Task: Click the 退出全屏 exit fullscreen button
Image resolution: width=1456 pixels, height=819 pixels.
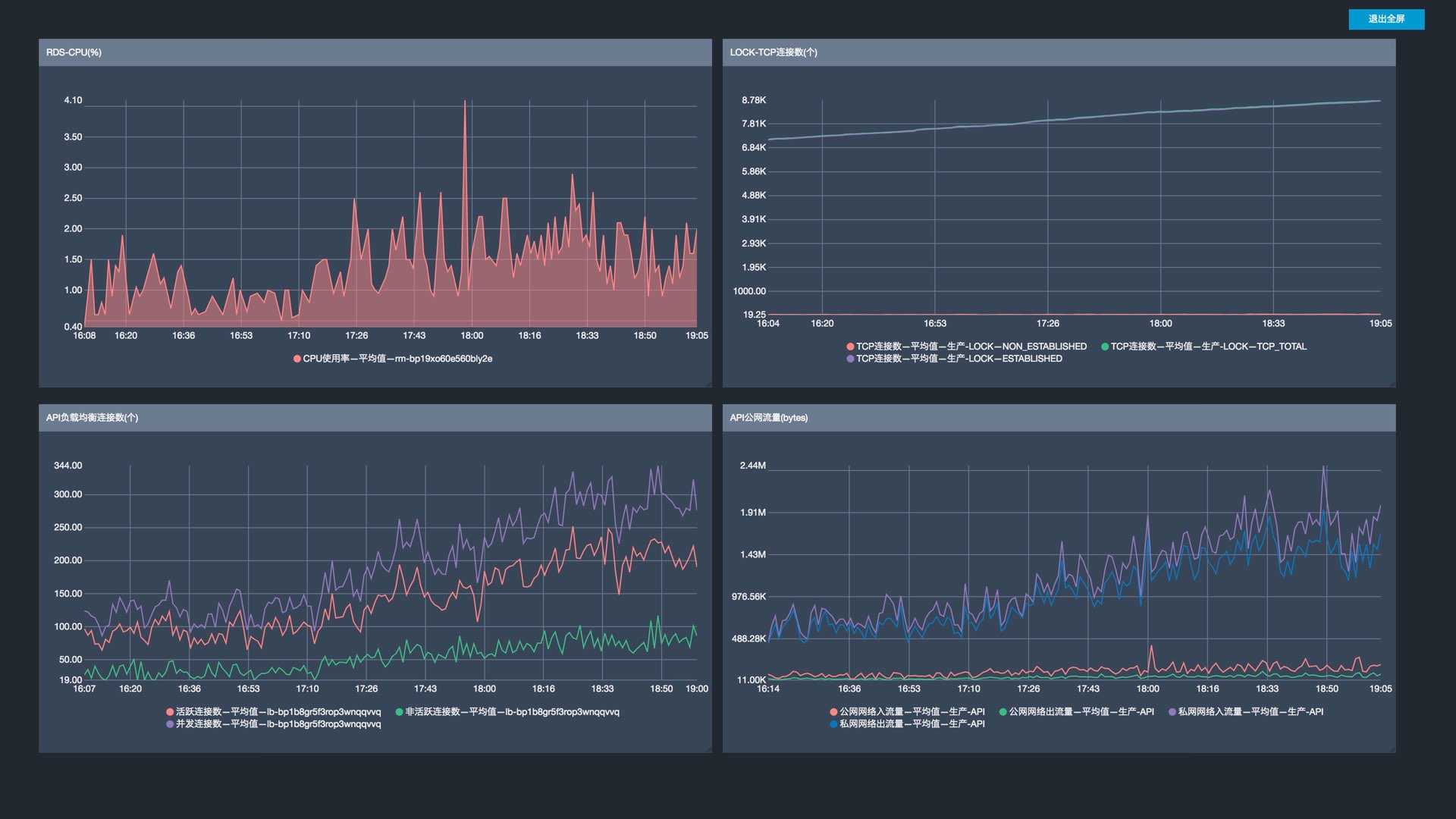Action: pos(1386,19)
